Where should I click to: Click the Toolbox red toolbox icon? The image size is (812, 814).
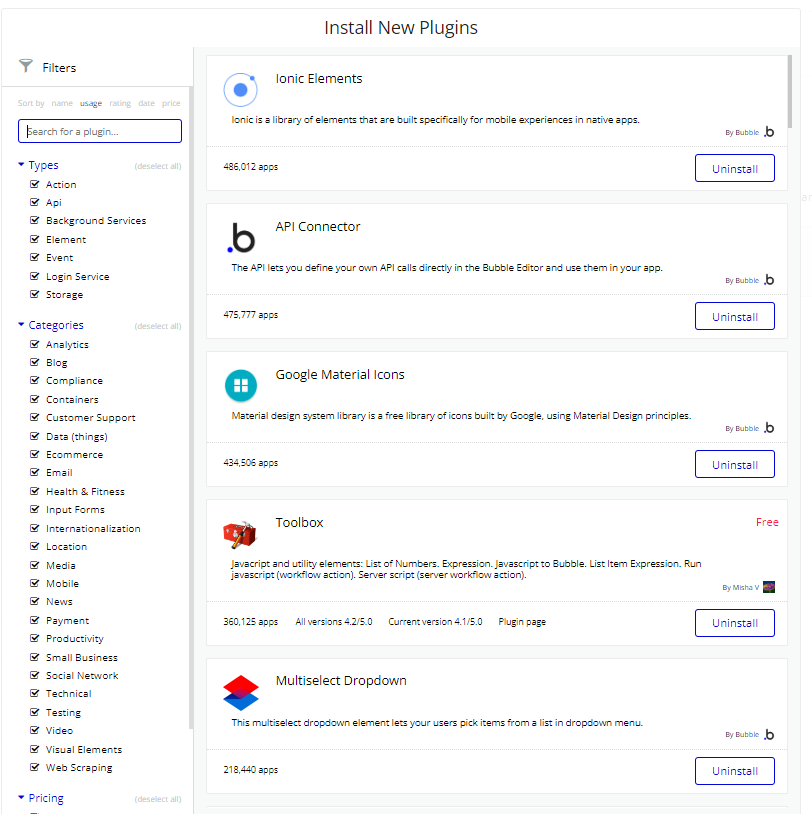[240, 536]
